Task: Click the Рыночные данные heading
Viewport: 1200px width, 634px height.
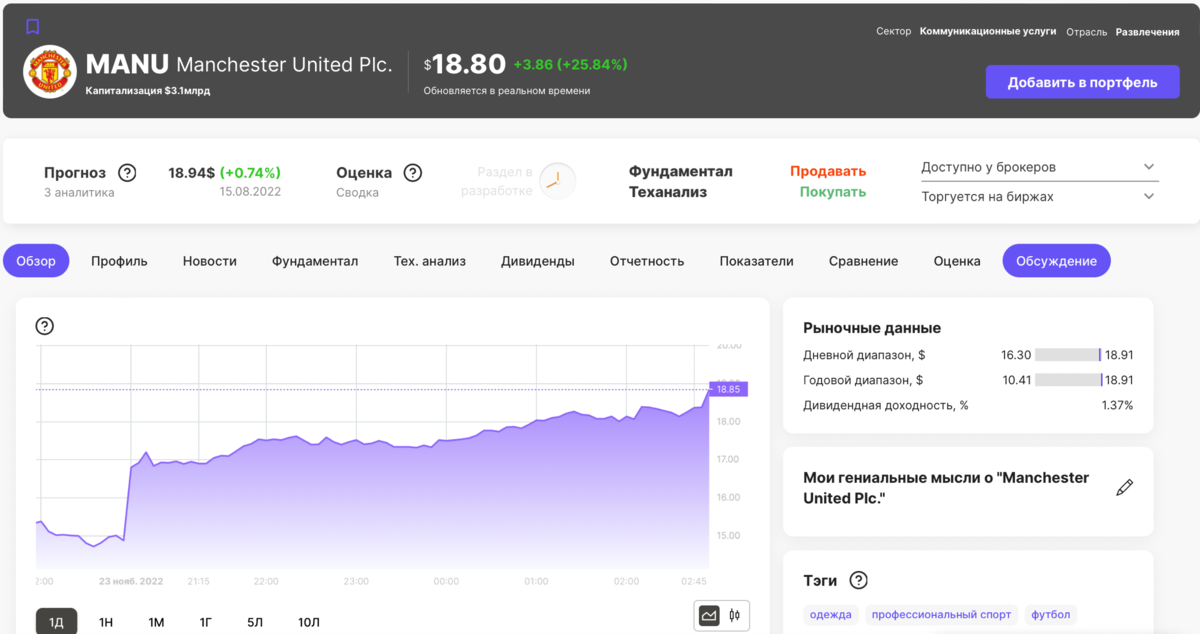Action: [872, 328]
